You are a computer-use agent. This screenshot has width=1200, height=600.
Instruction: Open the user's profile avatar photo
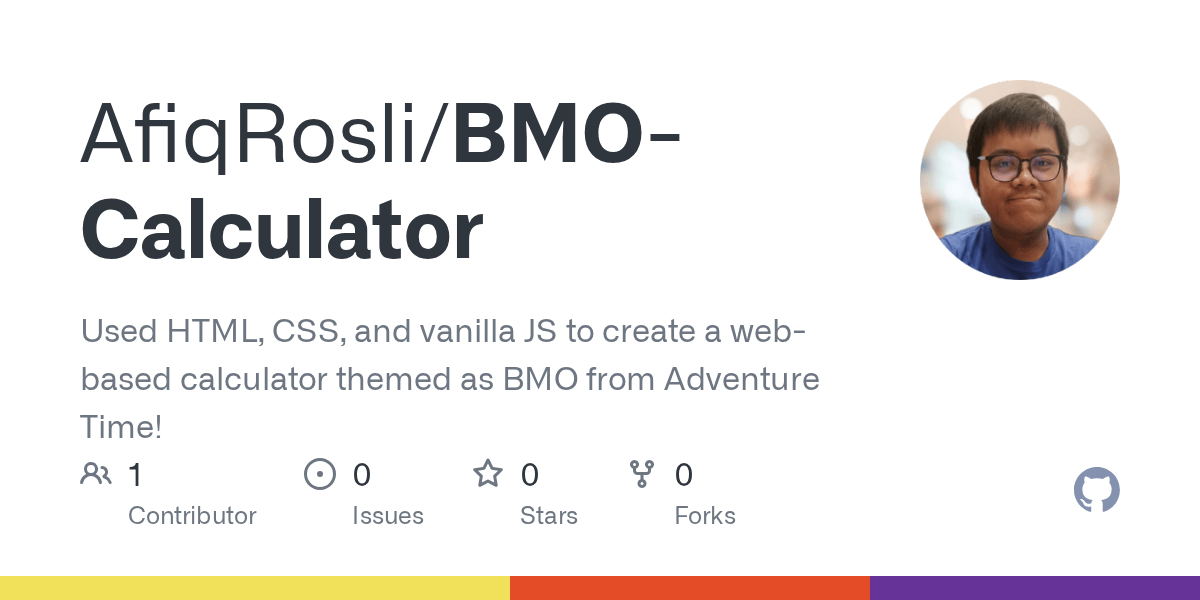1020,180
